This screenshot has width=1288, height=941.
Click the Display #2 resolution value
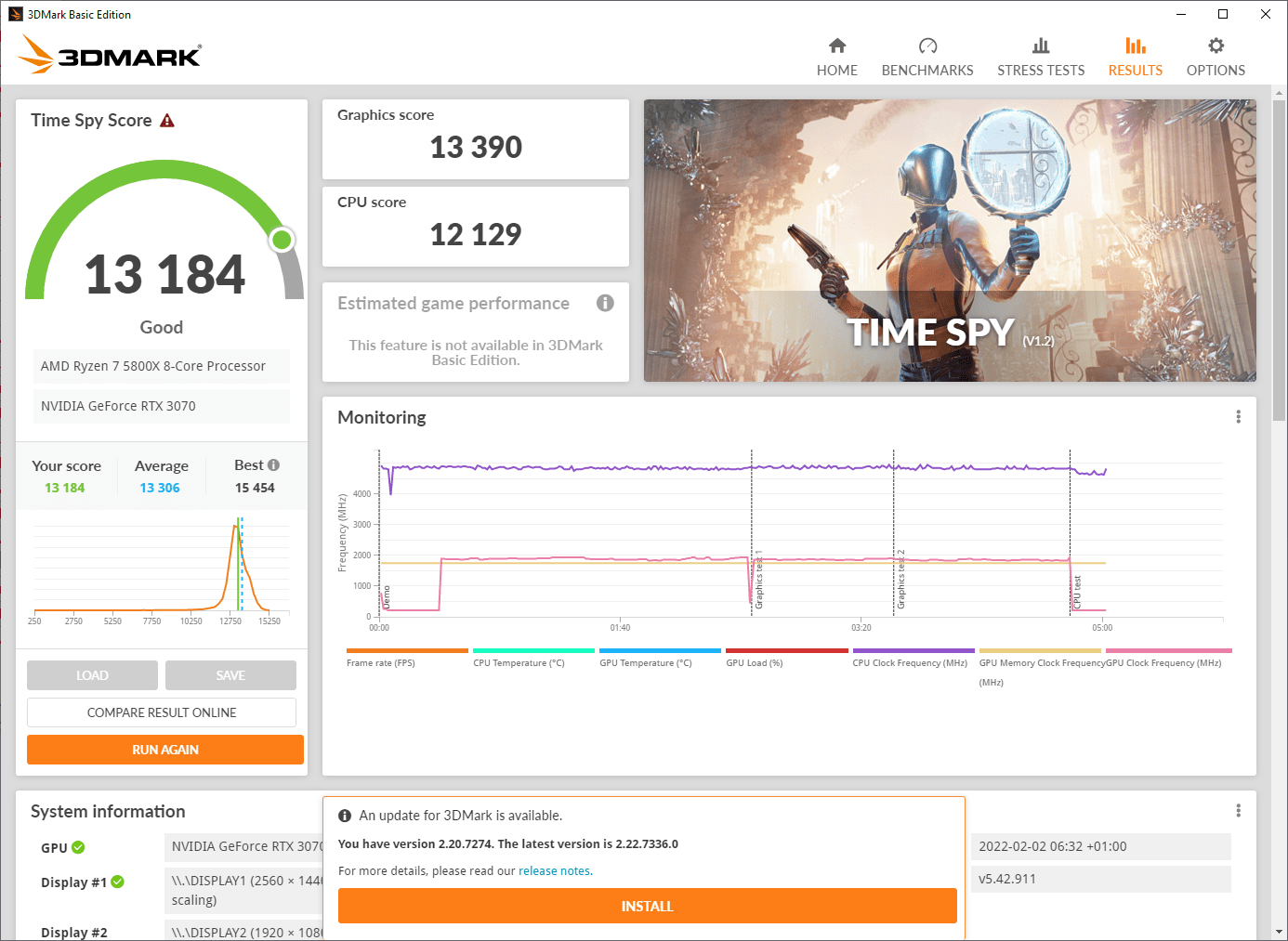coord(244,931)
